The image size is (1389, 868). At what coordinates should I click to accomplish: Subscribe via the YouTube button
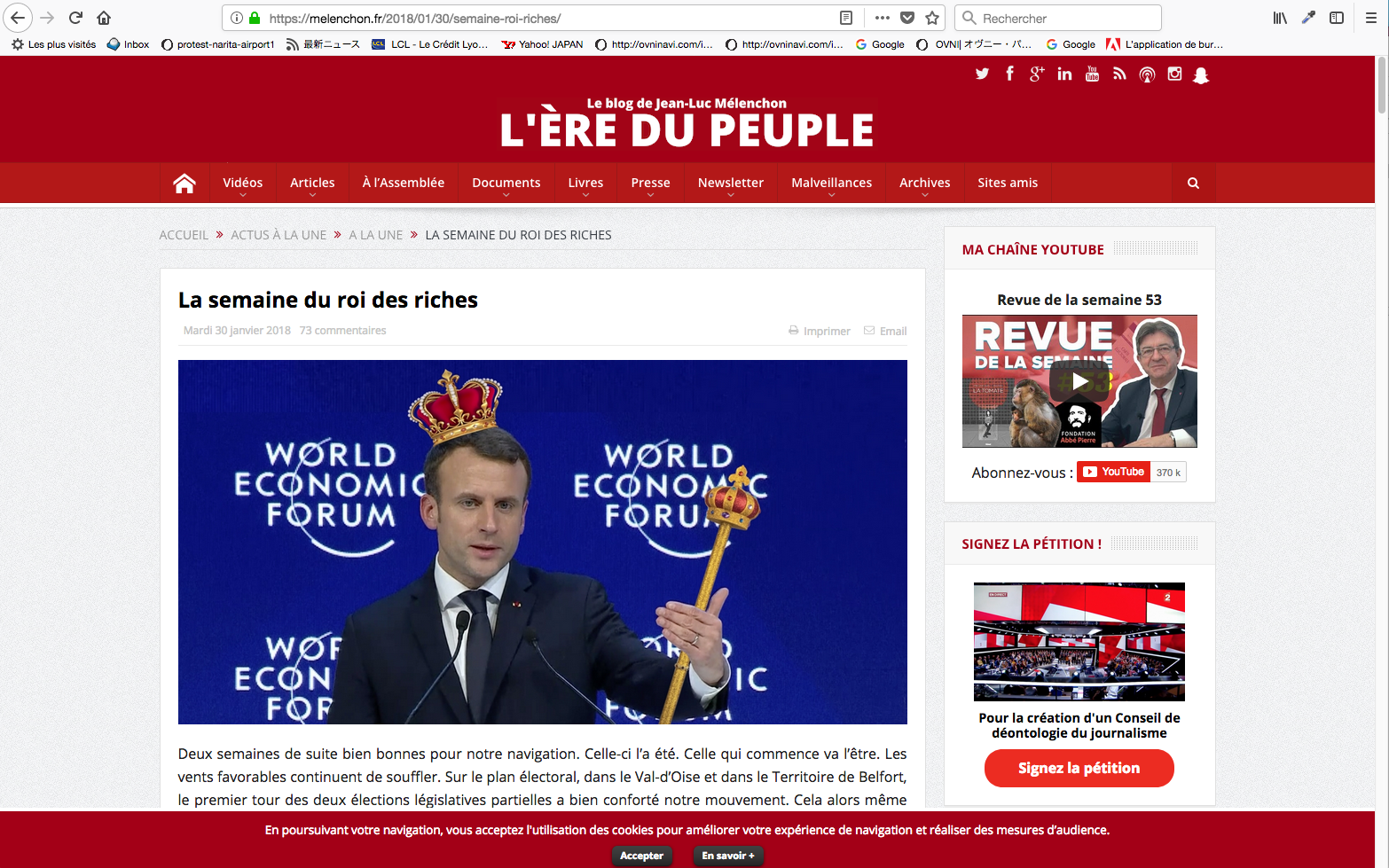point(1113,472)
